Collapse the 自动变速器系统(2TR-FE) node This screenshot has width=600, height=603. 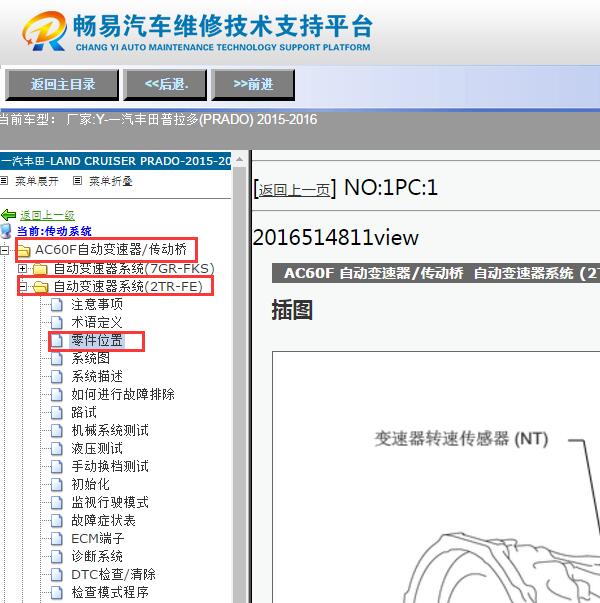click(x=22, y=287)
